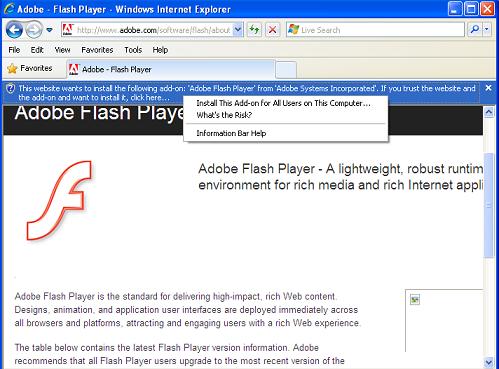This screenshot has width=499, height=369.
Task: Click the Stop loading red X button
Action: click(x=272, y=30)
